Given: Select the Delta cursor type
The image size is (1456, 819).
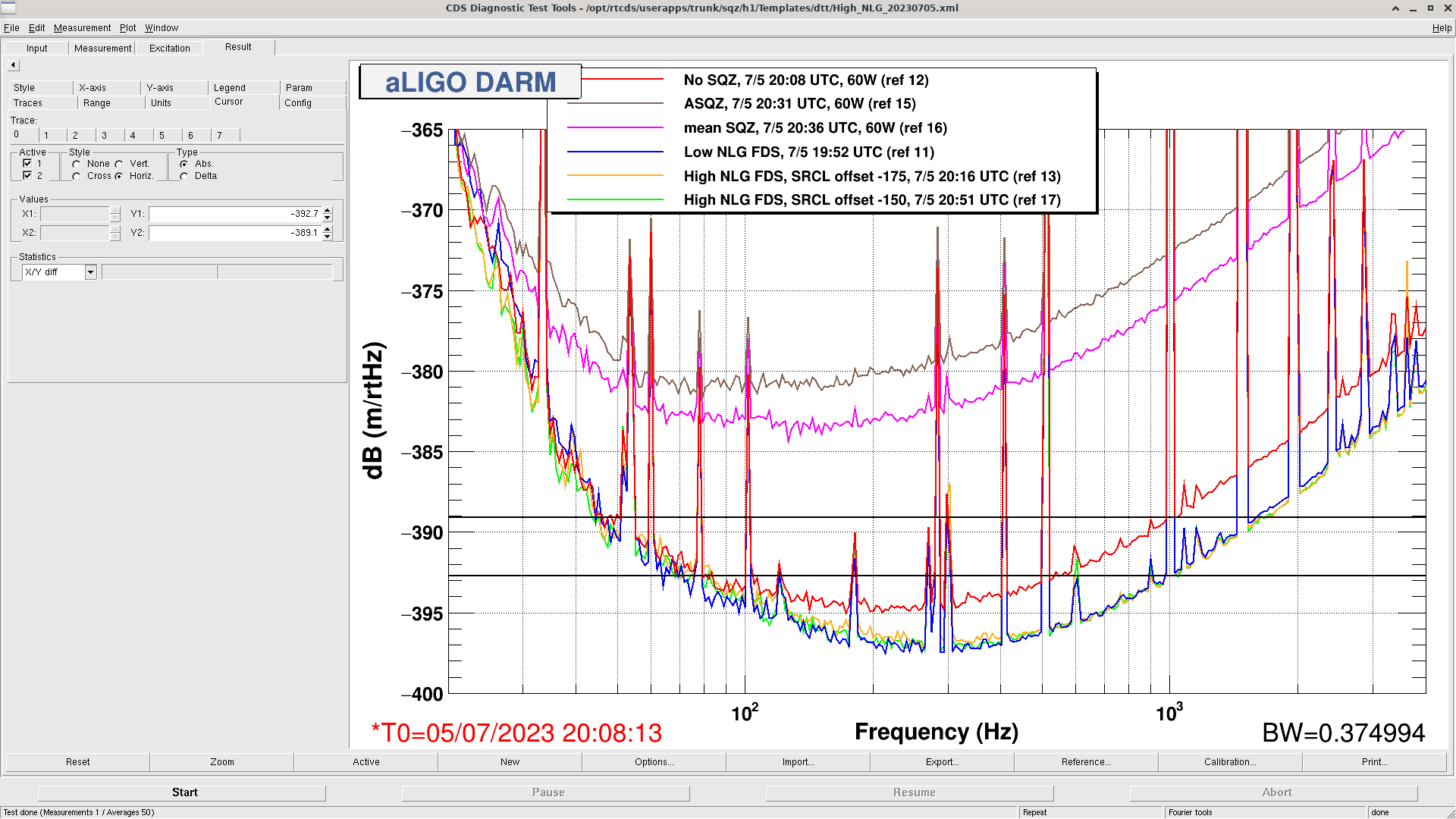Looking at the screenshot, I should (184, 176).
